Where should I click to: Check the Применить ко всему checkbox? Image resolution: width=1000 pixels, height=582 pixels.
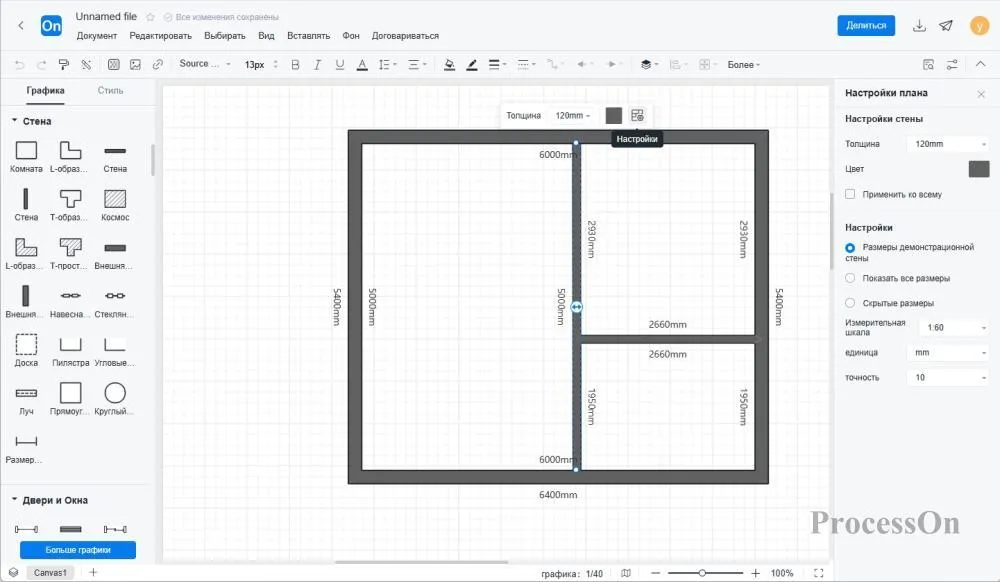coord(850,194)
